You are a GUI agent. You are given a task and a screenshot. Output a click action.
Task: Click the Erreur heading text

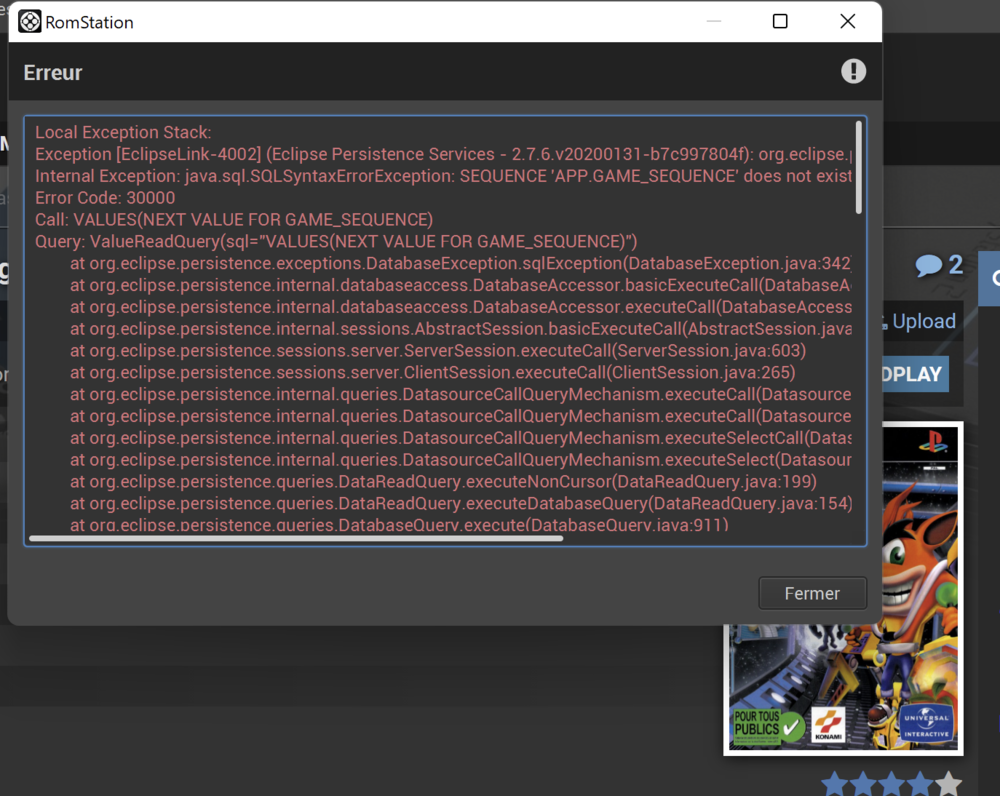[x=53, y=73]
